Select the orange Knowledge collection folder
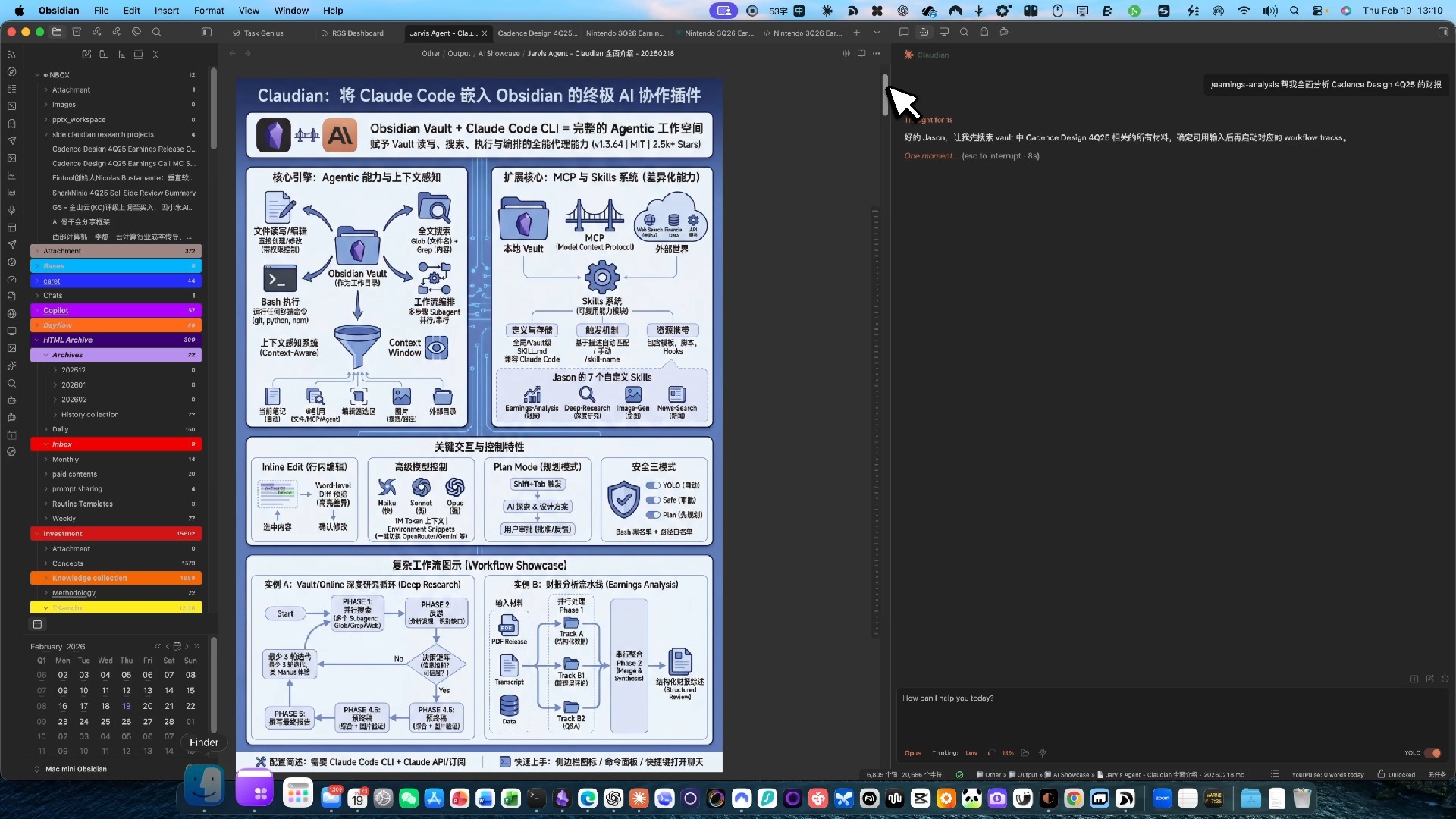Screen dimensions: 1456x819 click(89, 578)
